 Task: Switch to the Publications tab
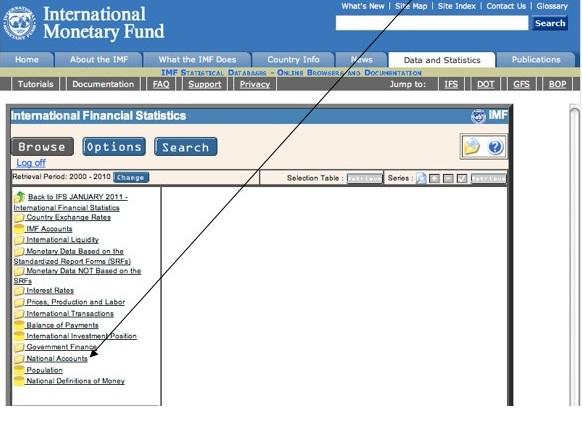536,59
